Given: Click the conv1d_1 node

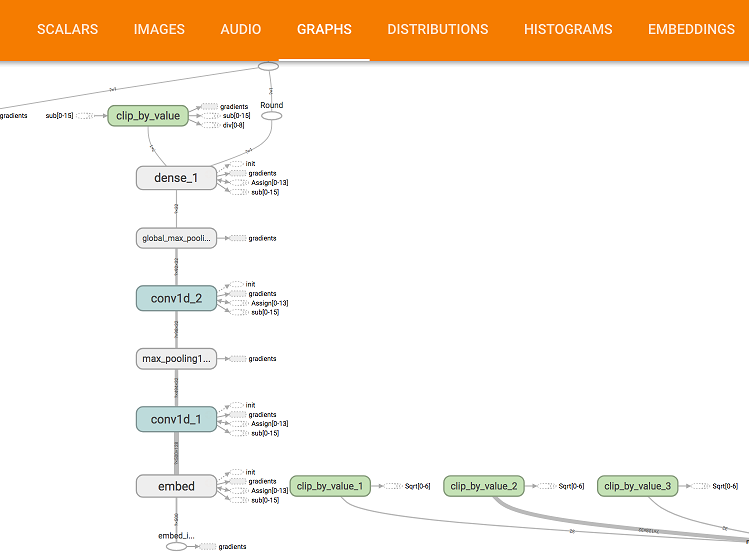Looking at the screenshot, I should coord(176,419).
